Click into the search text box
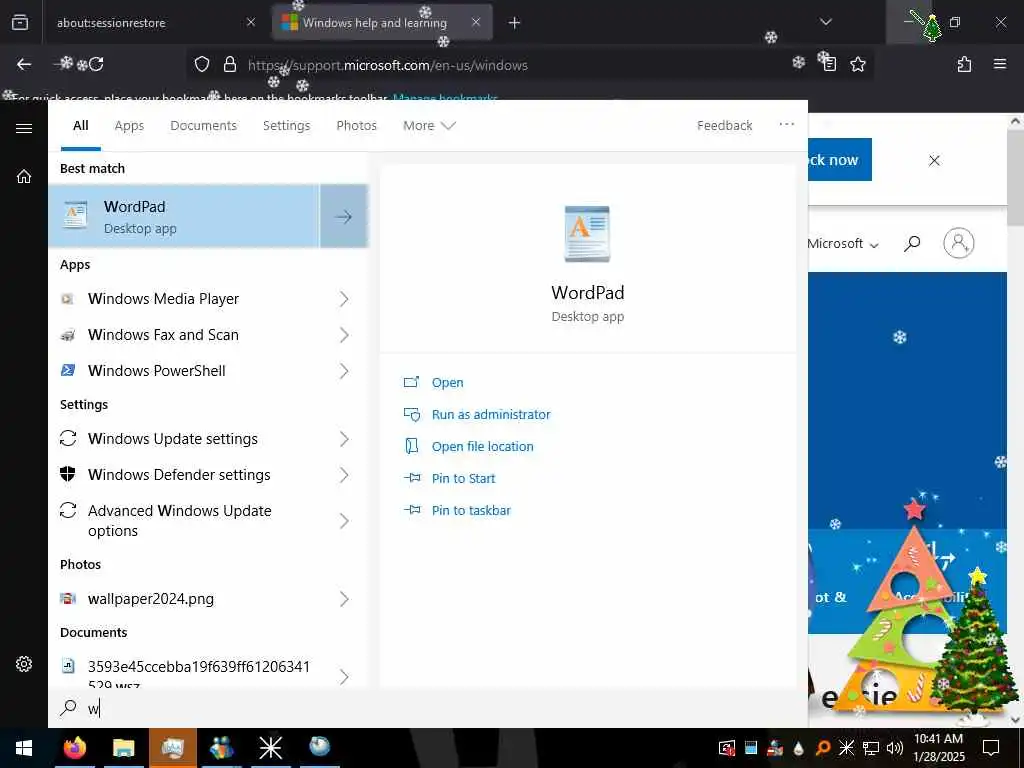Image resolution: width=1024 pixels, height=768 pixels. (428, 708)
